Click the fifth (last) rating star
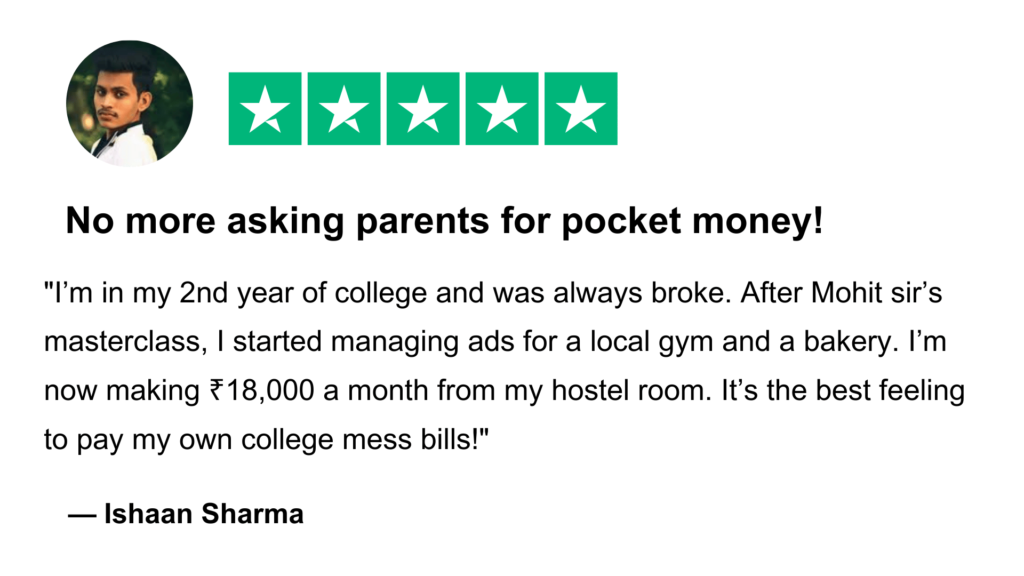The height and width of the screenshot is (576, 1024). pyautogui.click(x=581, y=109)
